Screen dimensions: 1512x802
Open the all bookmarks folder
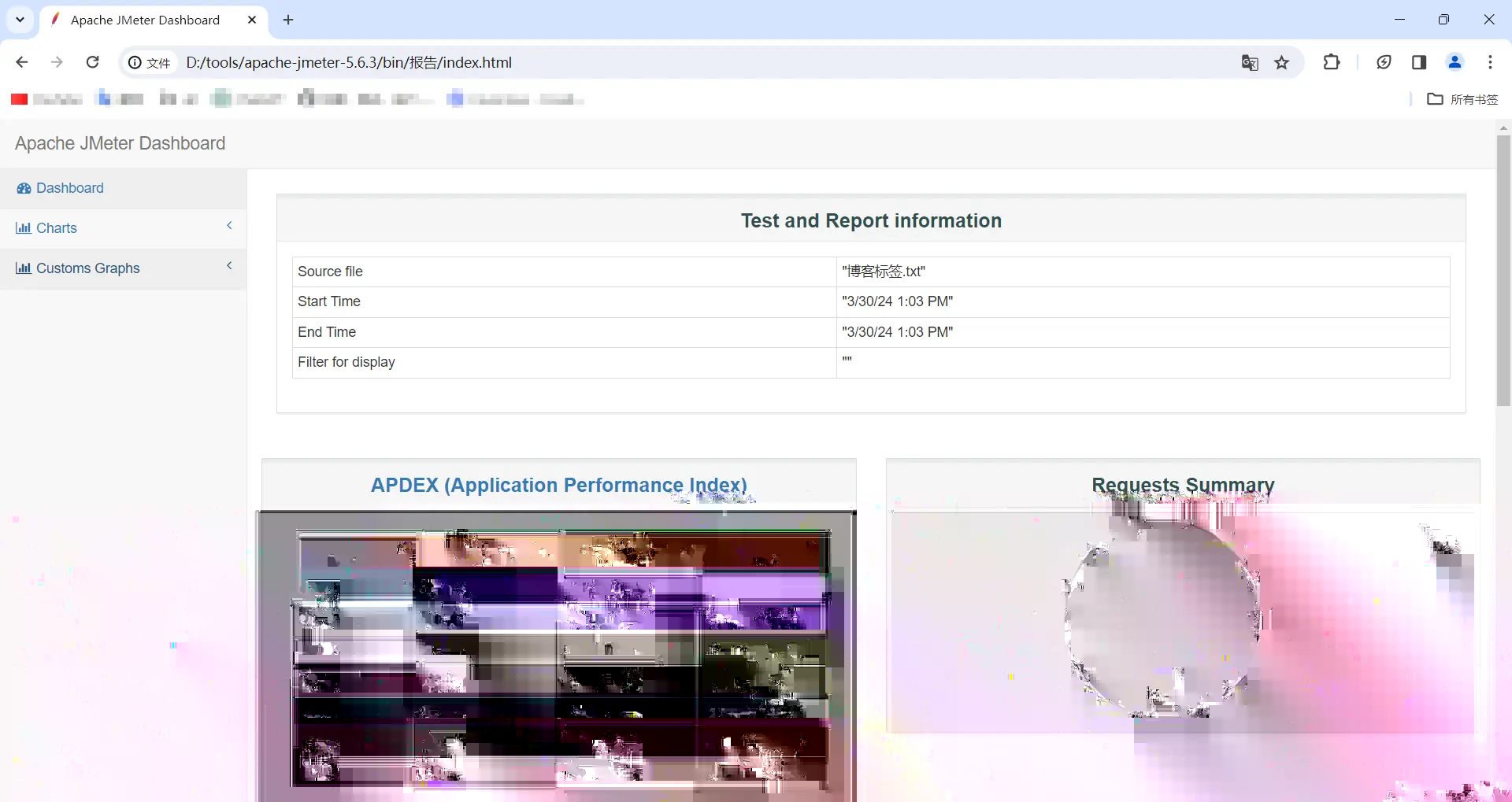(x=1462, y=99)
